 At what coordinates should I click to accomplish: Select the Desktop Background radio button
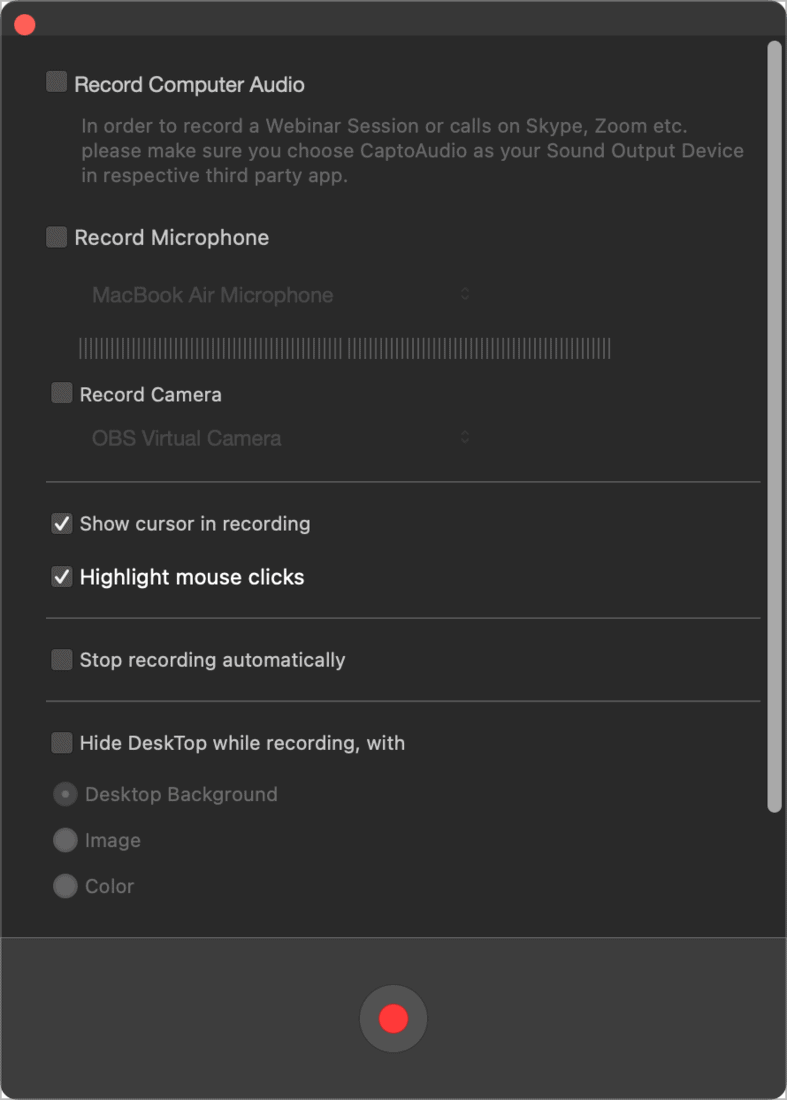65,793
